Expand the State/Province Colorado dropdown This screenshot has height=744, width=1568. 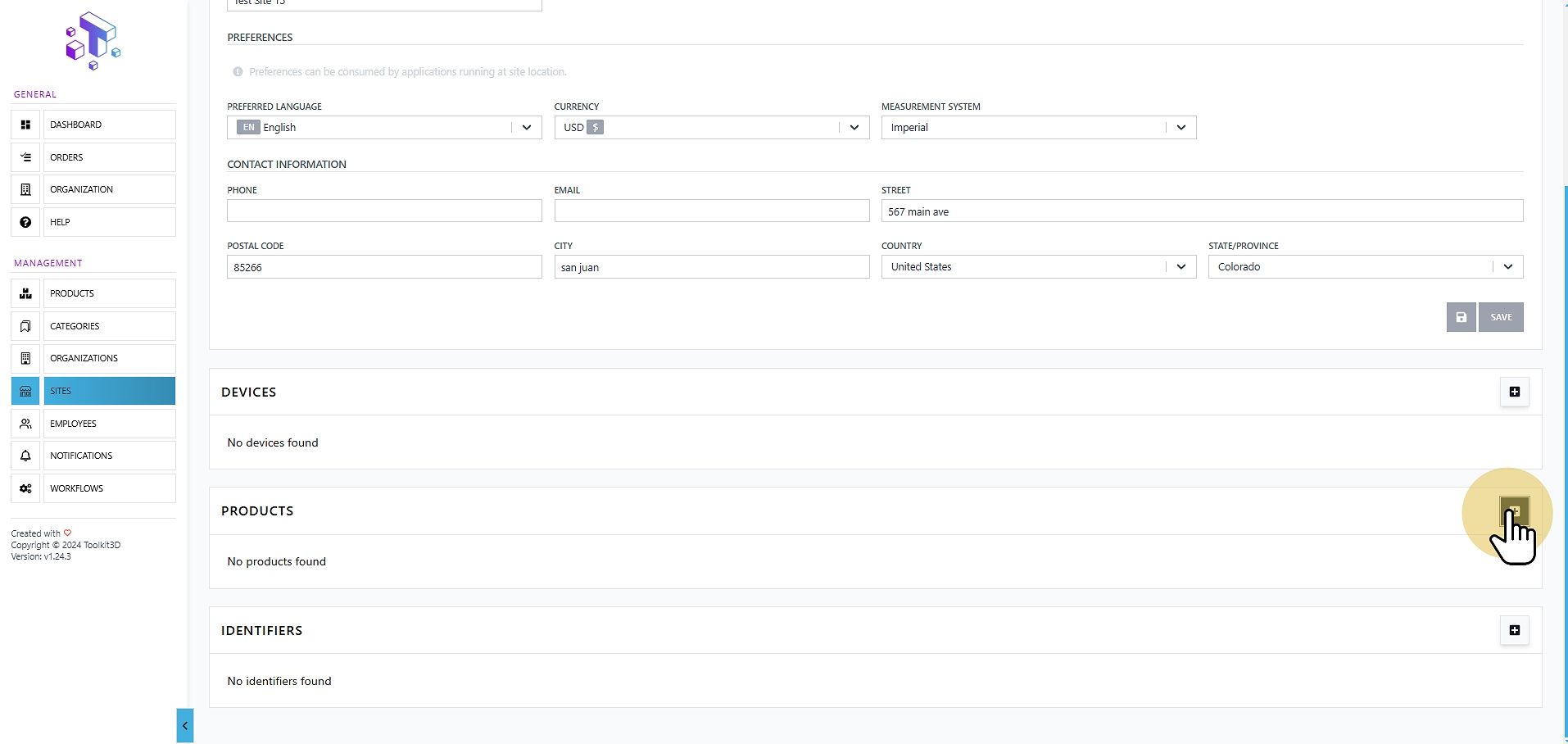click(1366, 266)
